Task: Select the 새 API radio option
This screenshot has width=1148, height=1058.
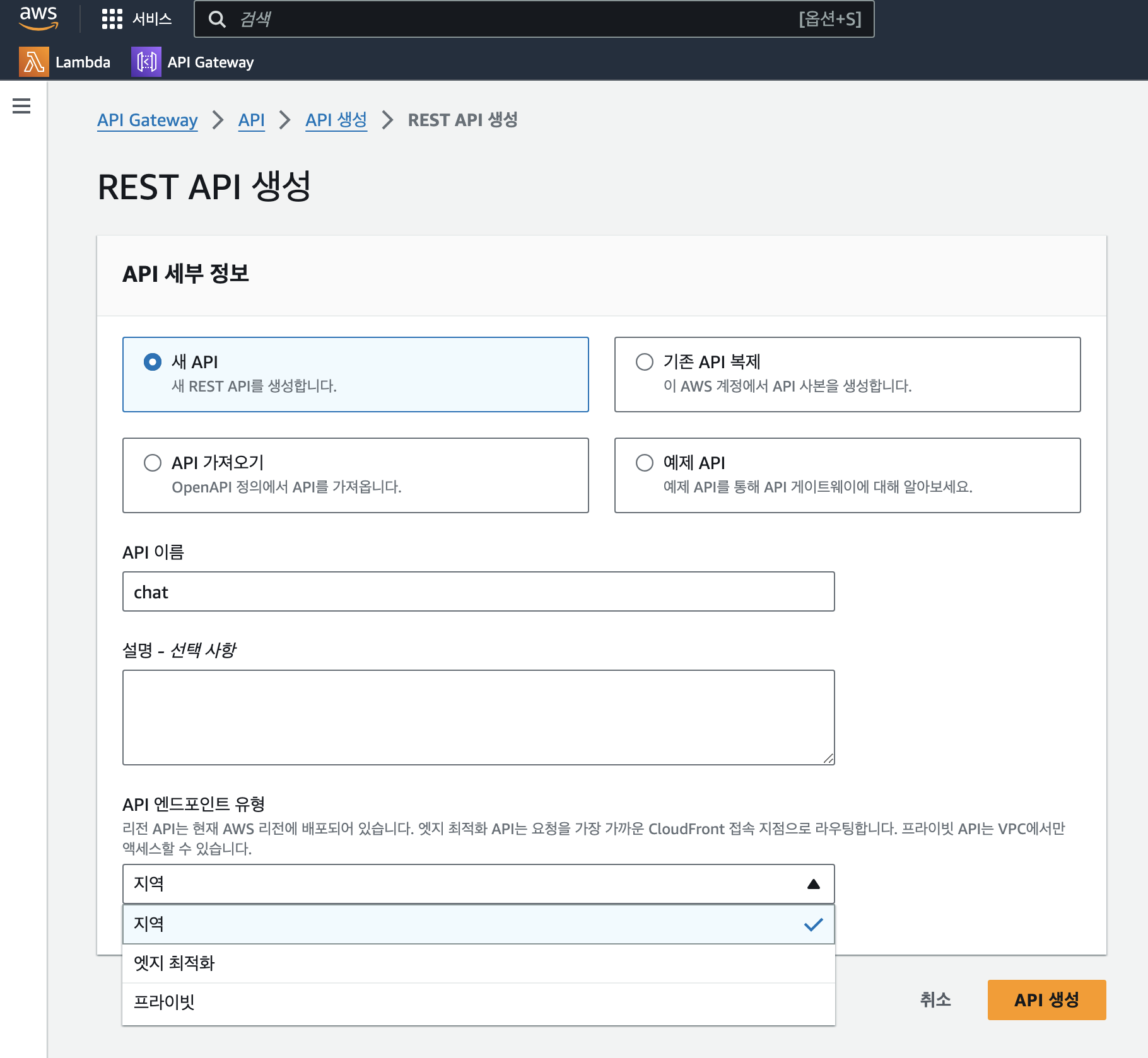Action: (153, 362)
